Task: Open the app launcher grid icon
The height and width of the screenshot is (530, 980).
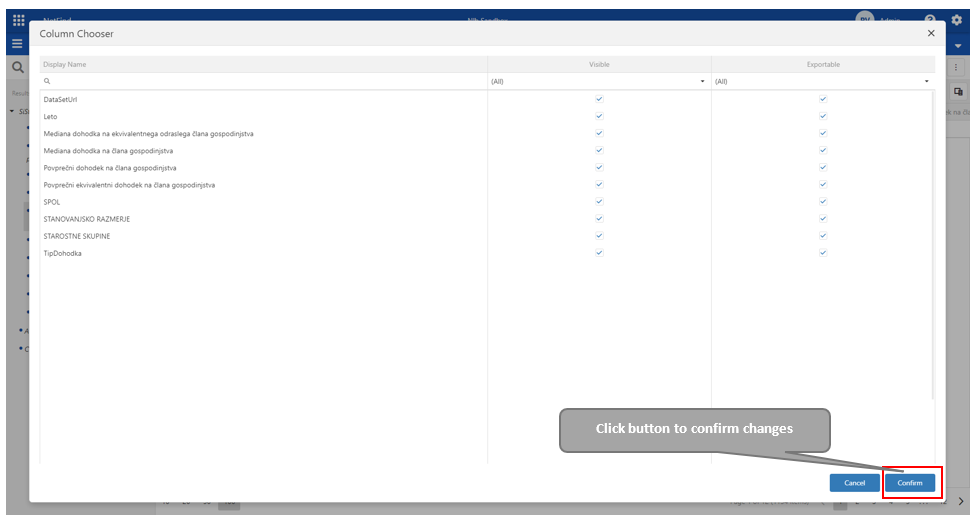Action: [x=18, y=20]
